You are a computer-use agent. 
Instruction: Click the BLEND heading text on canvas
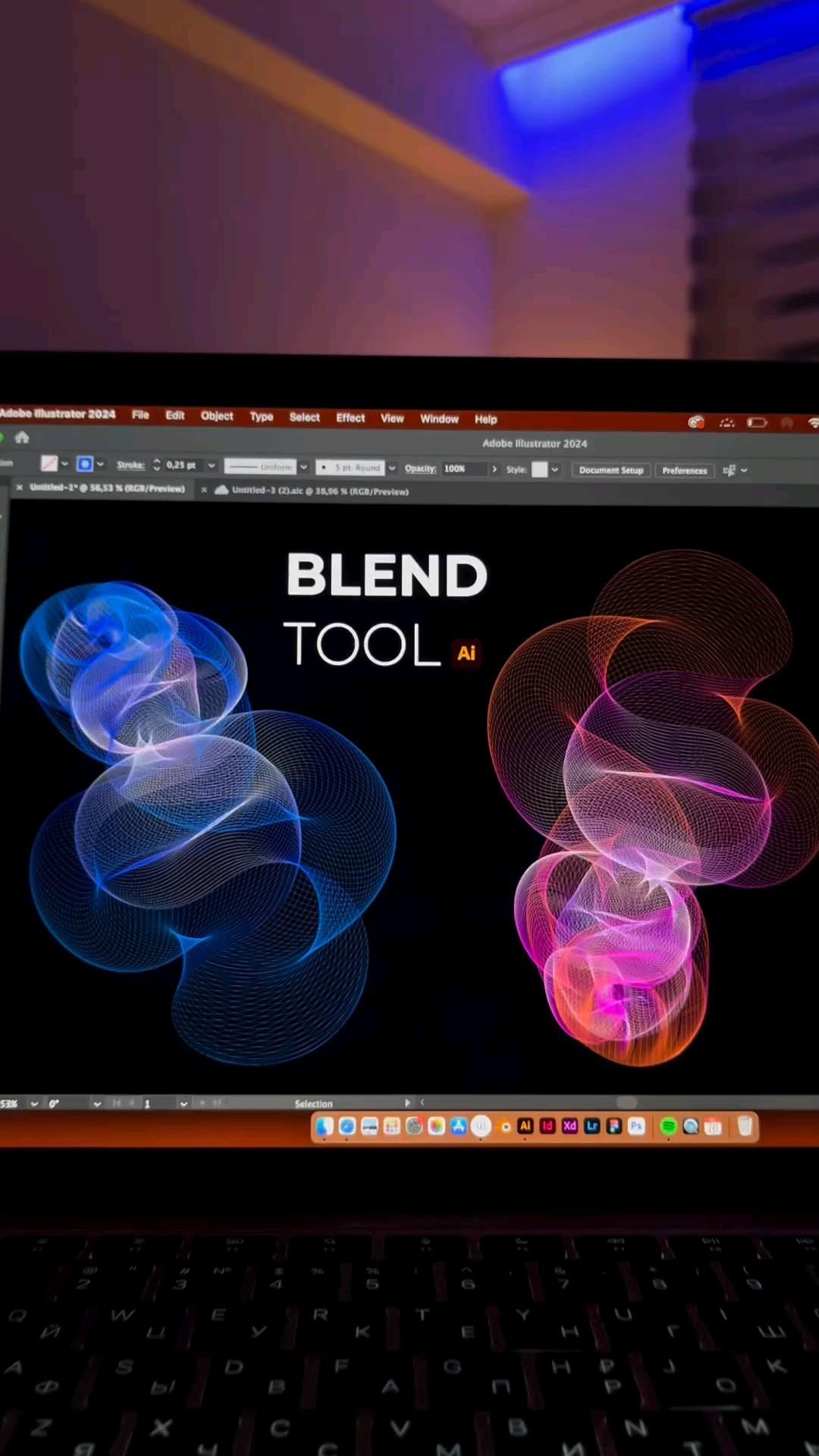387,575
